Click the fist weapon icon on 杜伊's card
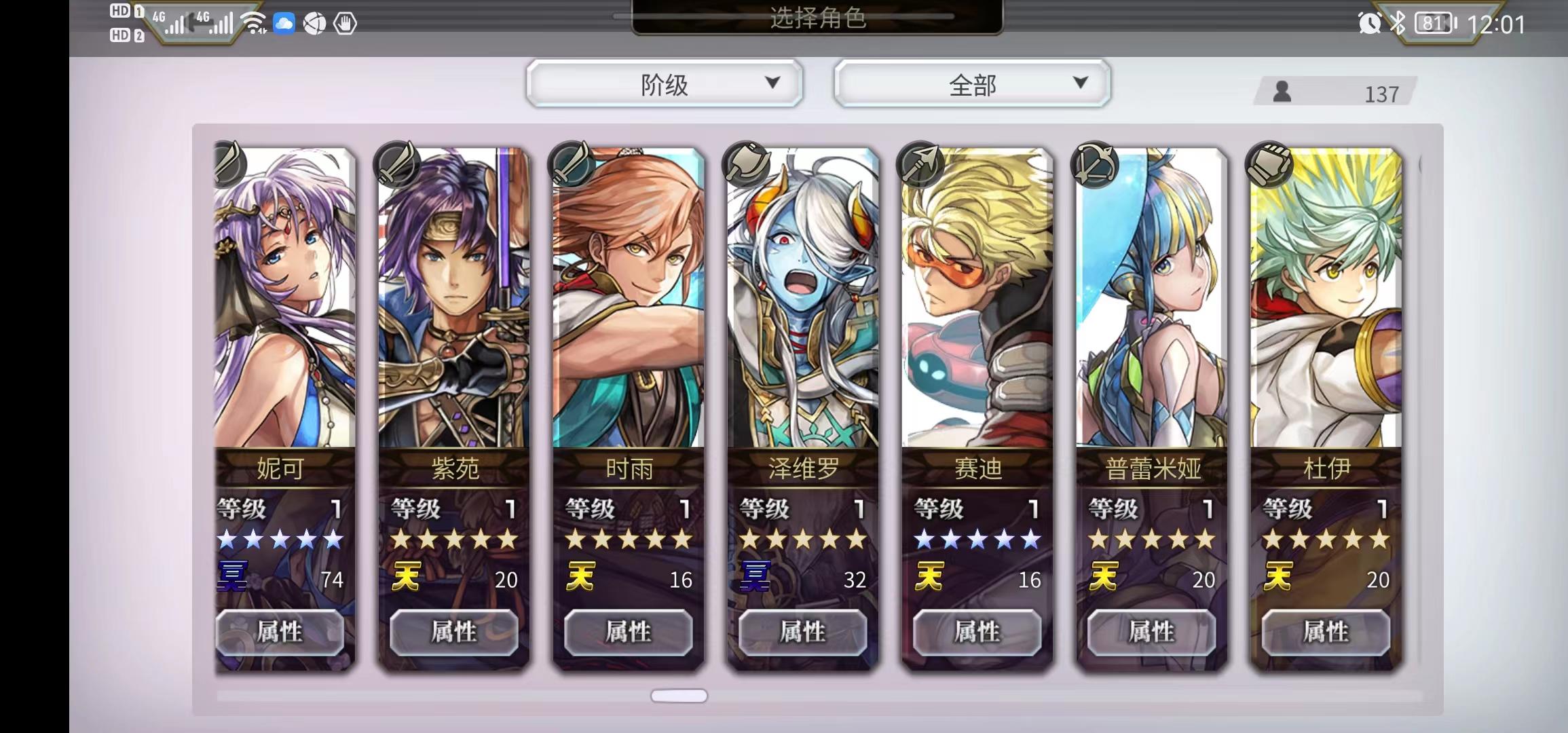The height and width of the screenshot is (733, 1568). (x=1269, y=164)
